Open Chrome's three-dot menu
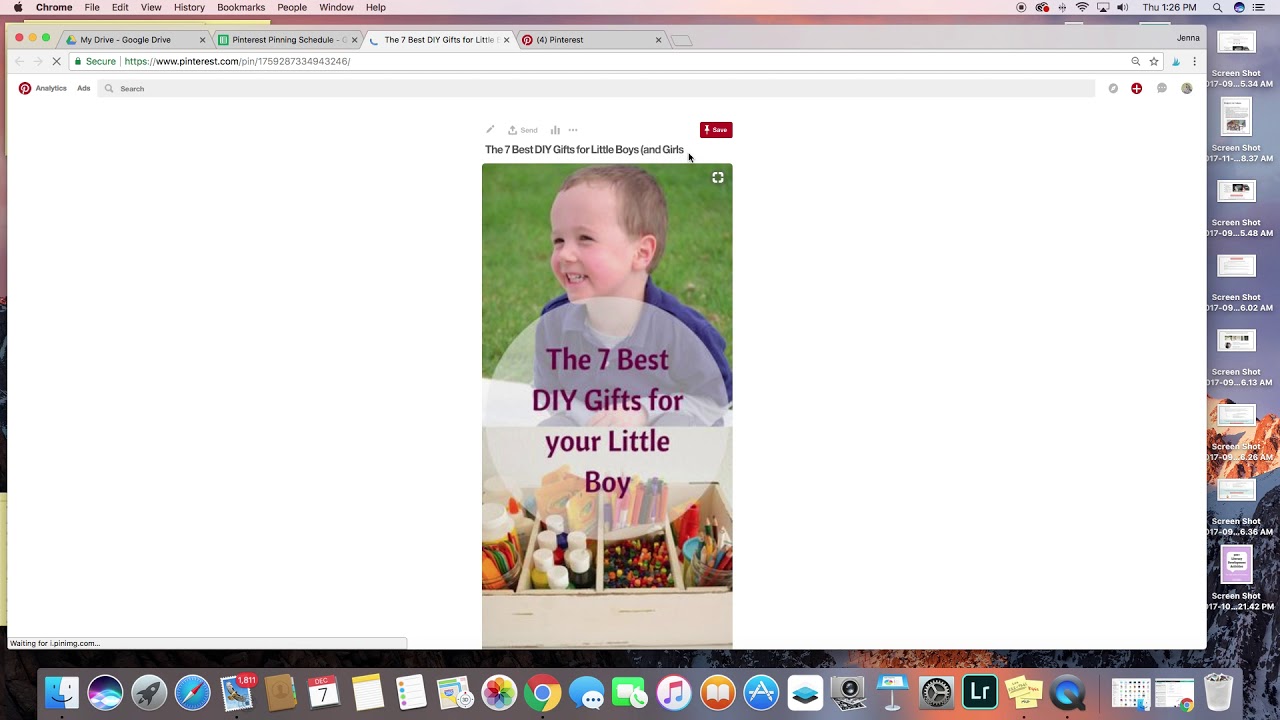Viewport: 1280px width, 720px height. coord(1194,61)
